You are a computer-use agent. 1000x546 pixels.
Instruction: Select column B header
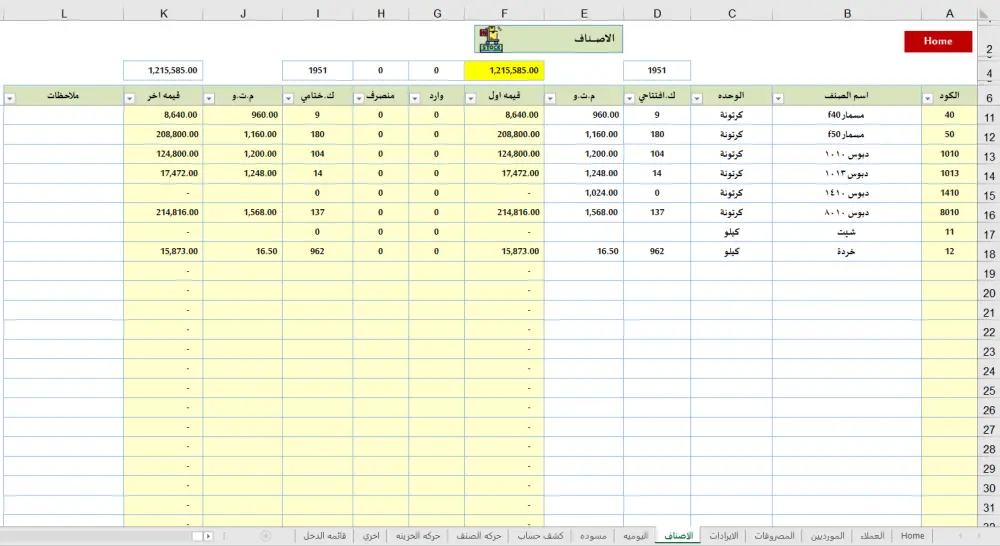[x=847, y=13]
